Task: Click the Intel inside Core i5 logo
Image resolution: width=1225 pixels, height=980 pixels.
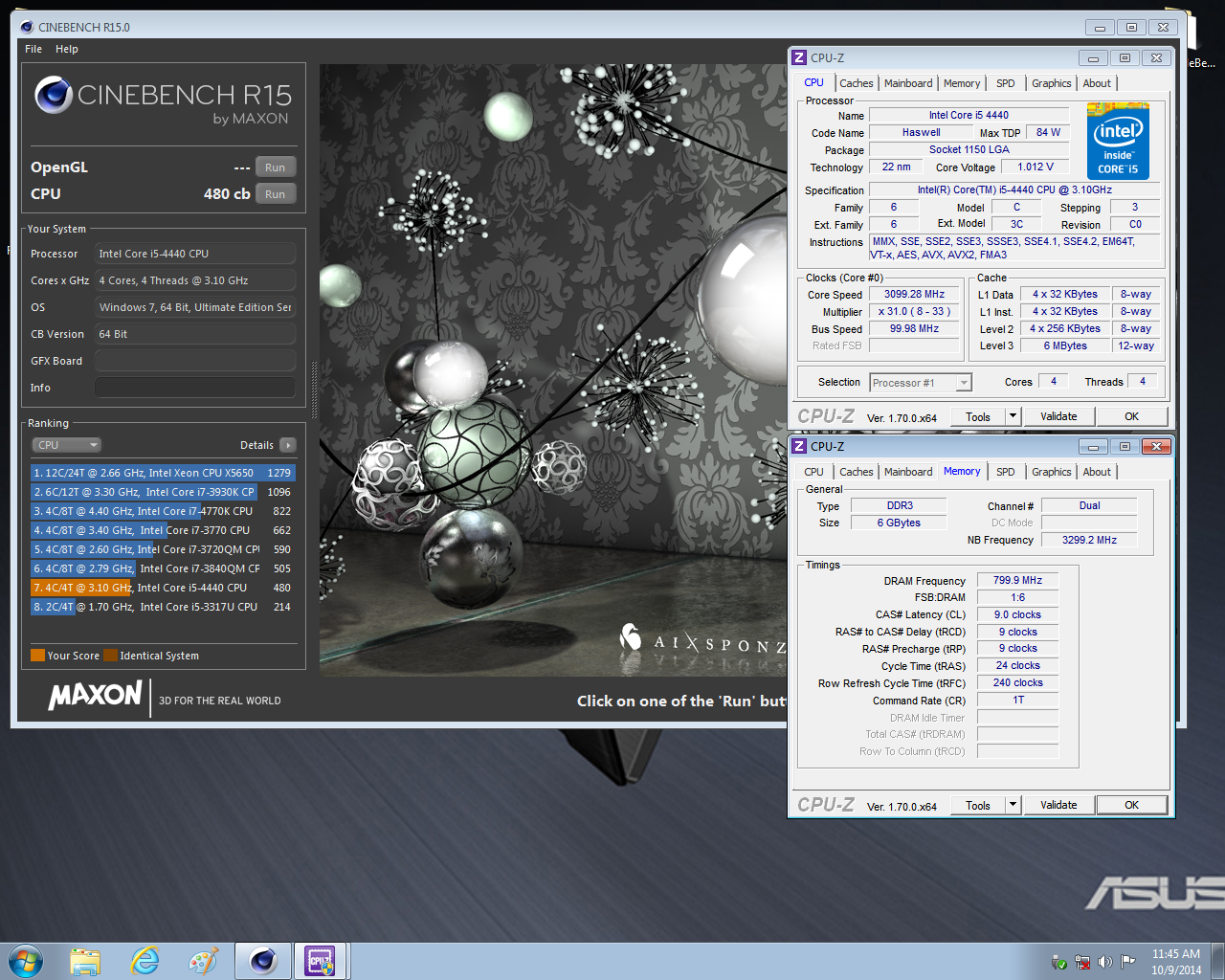Action: pyautogui.click(x=1118, y=144)
